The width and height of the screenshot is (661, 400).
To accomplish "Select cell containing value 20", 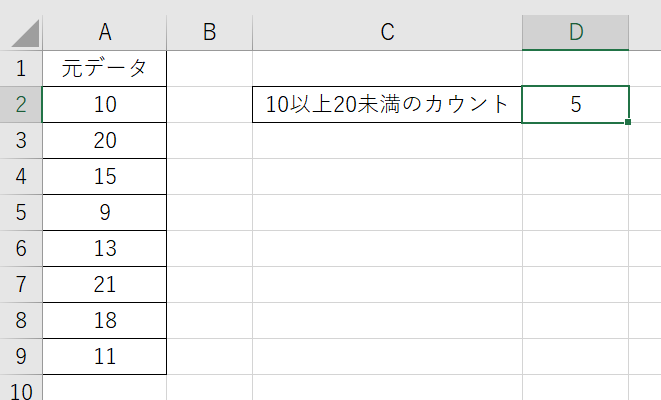I will (x=104, y=141).
